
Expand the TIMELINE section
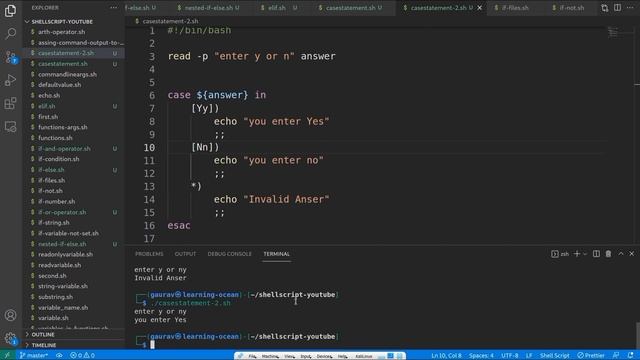(44, 345)
